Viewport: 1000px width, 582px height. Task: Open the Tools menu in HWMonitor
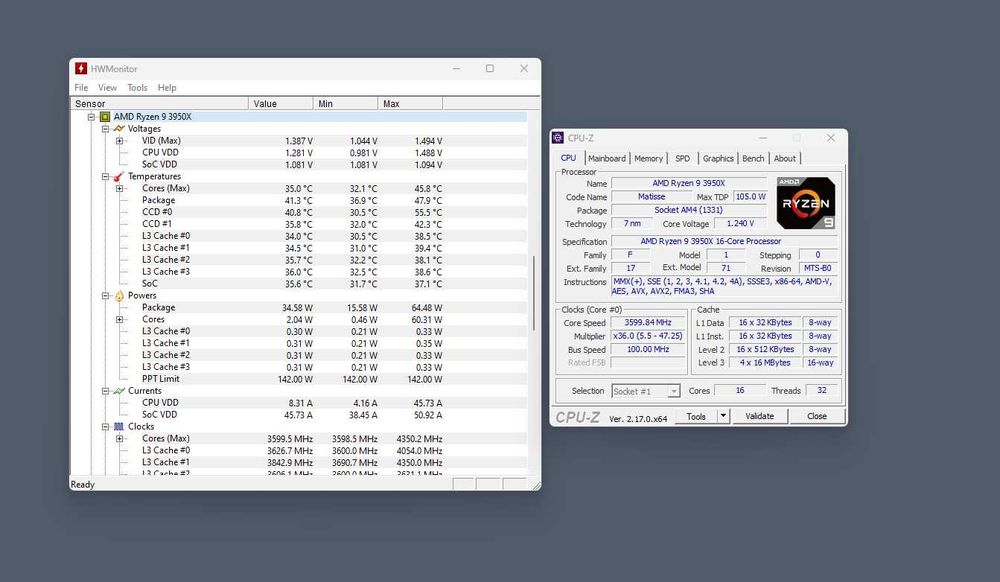137,87
